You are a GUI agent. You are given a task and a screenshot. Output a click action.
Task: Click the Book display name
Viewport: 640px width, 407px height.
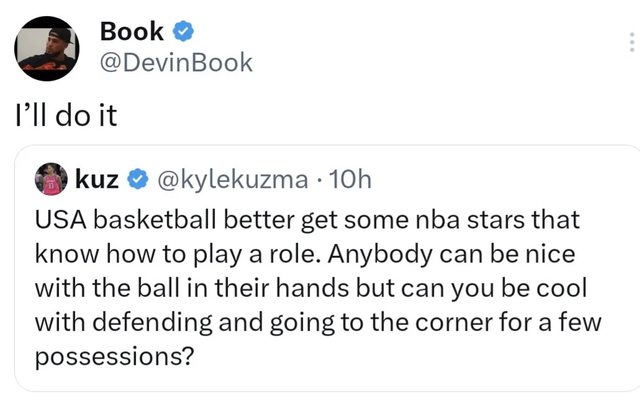click(132, 32)
